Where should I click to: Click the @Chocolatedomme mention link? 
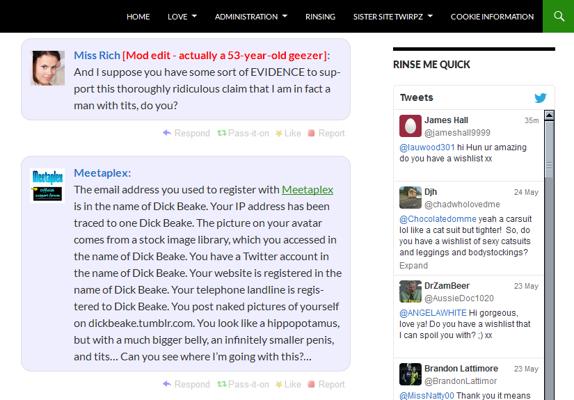pos(438,219)
